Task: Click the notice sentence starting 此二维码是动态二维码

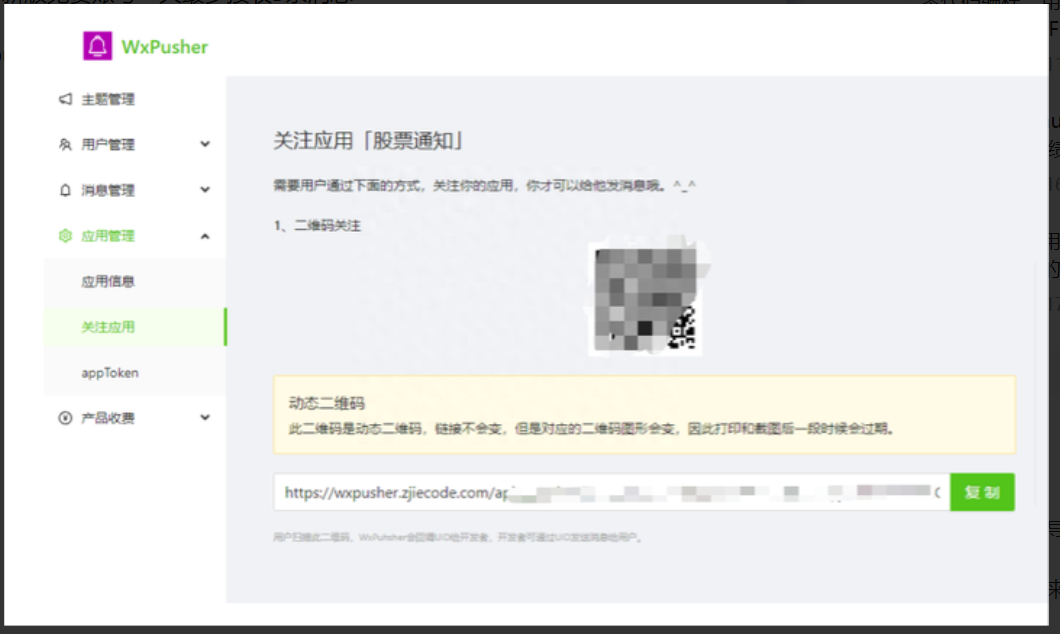Action: point(592,429)
